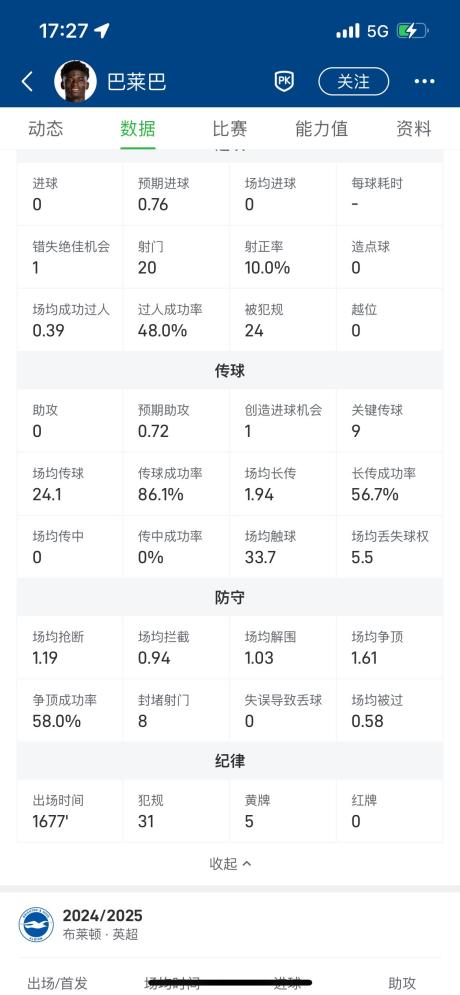The width and height of the screenshot is (460, 995).
Task: Tap the location arrow status icon
Action: 102,30
